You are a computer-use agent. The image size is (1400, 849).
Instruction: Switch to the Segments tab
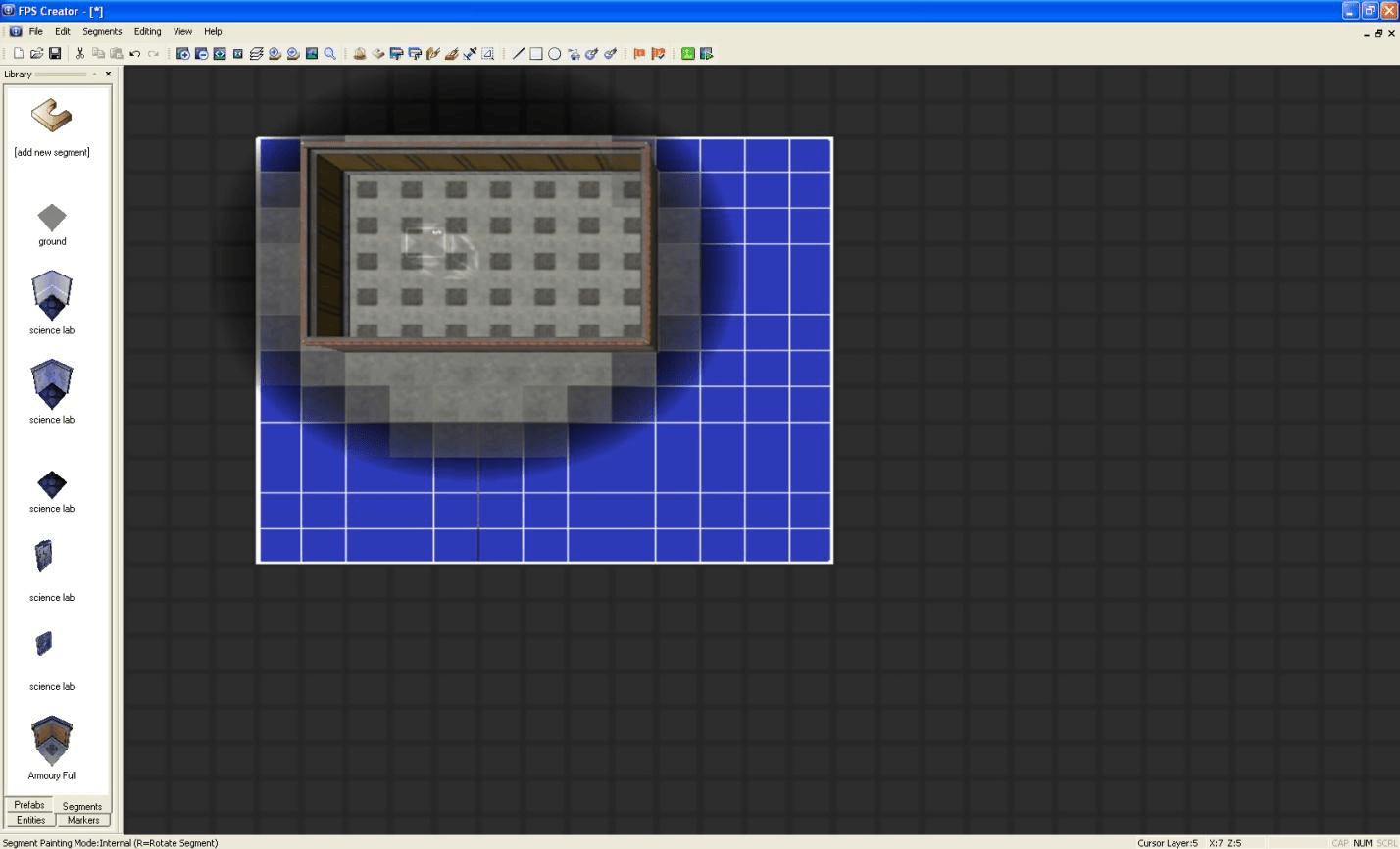82,806
